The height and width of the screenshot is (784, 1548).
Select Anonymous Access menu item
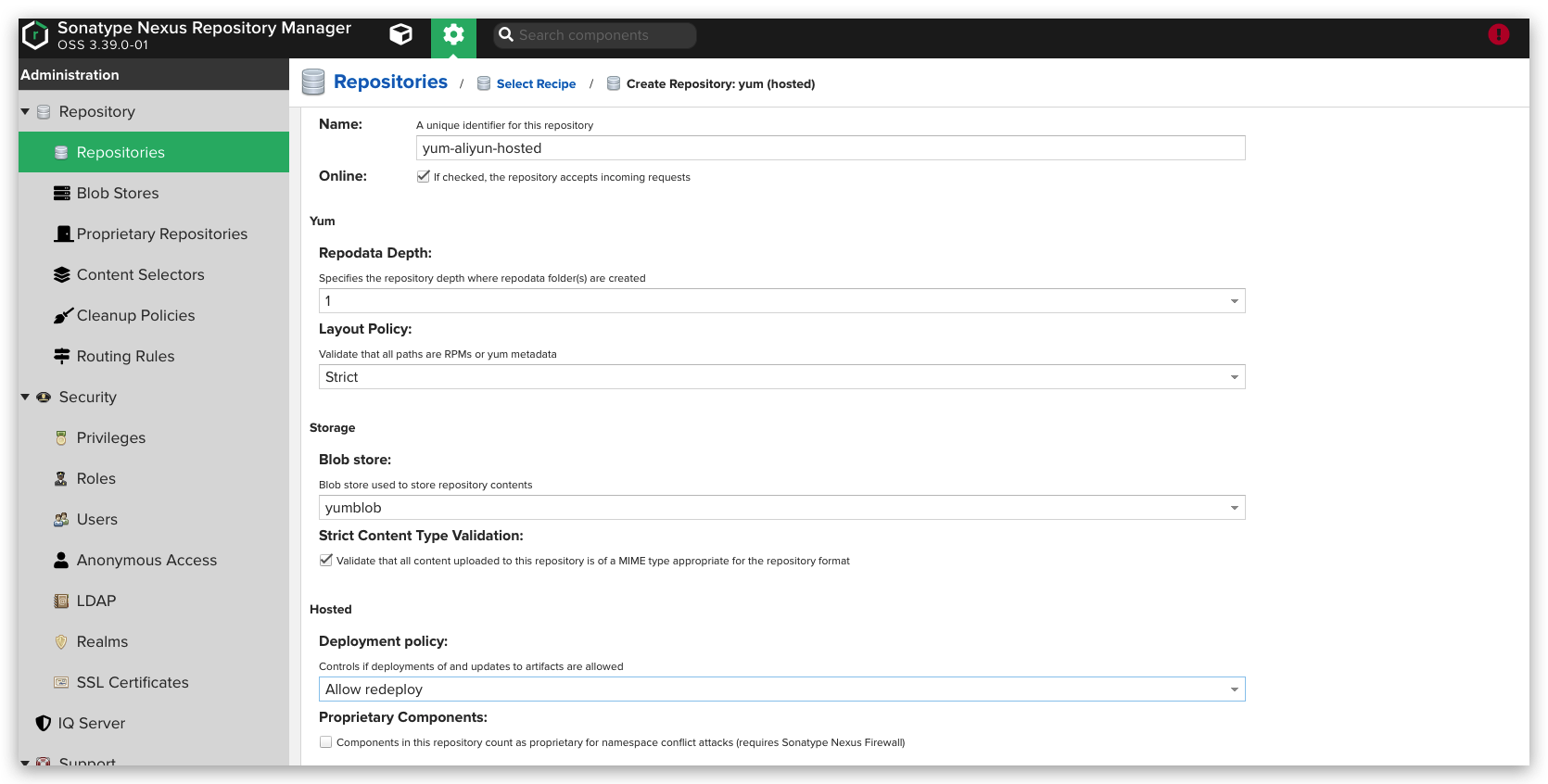point(146,561)
